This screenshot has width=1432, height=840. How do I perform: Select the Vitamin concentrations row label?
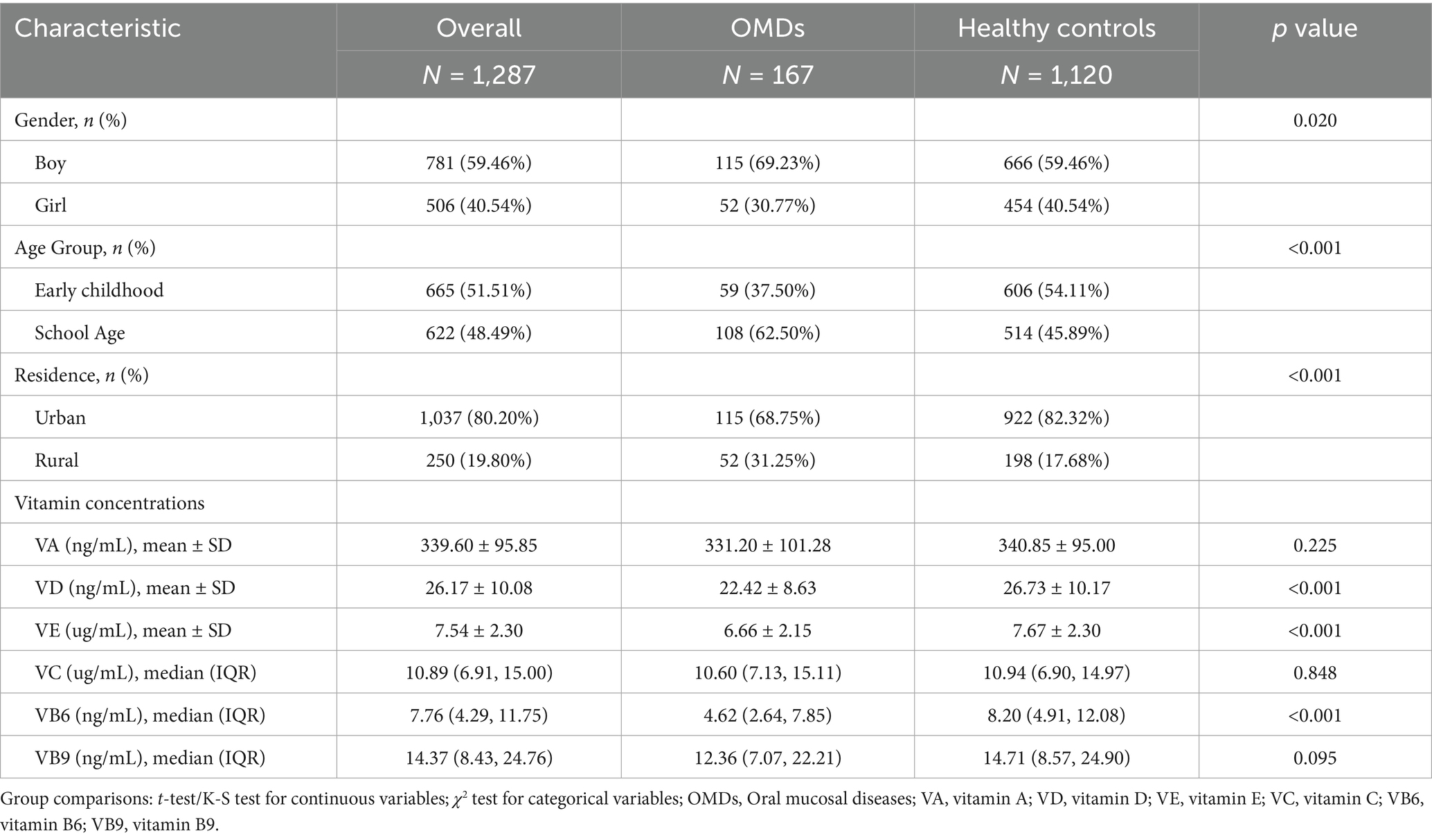point(109,502)
